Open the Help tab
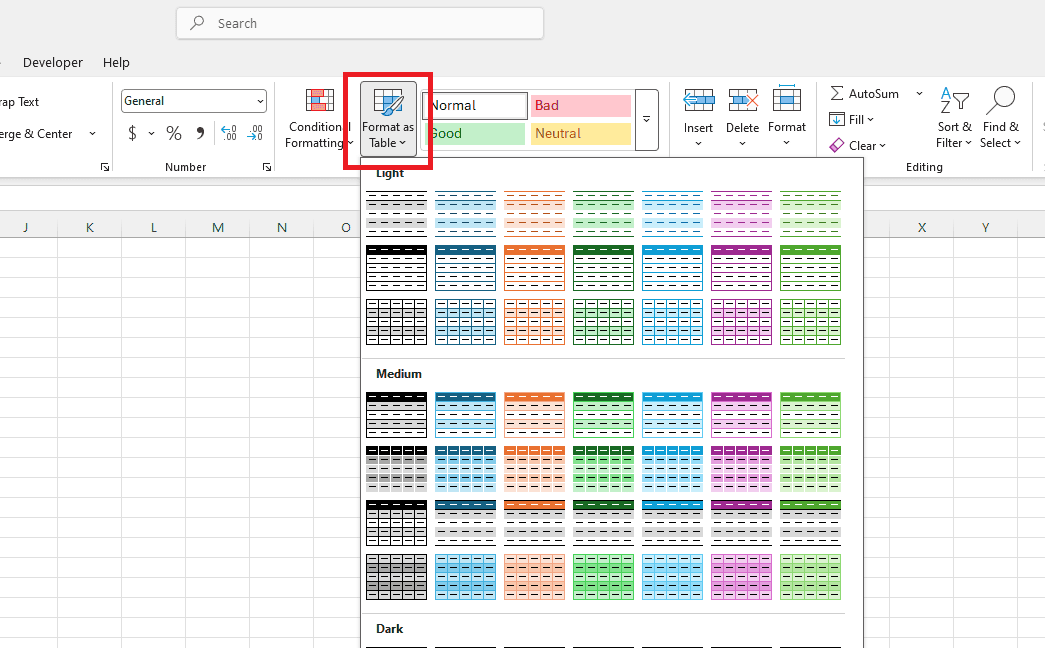Image resolution: width=1045 pixels, height=648 pixels. tap(116, 63)
